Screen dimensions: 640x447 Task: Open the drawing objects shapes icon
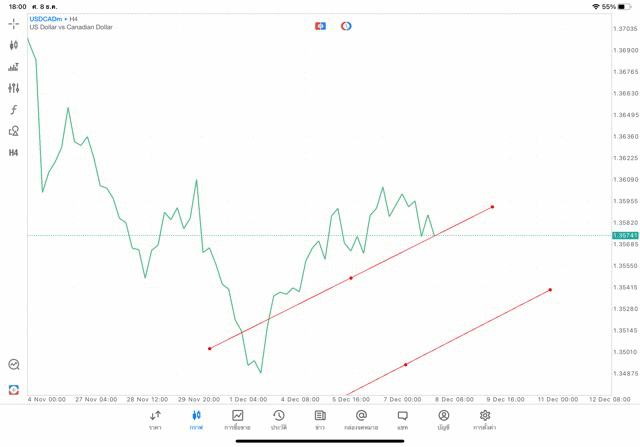pos(14,131)
